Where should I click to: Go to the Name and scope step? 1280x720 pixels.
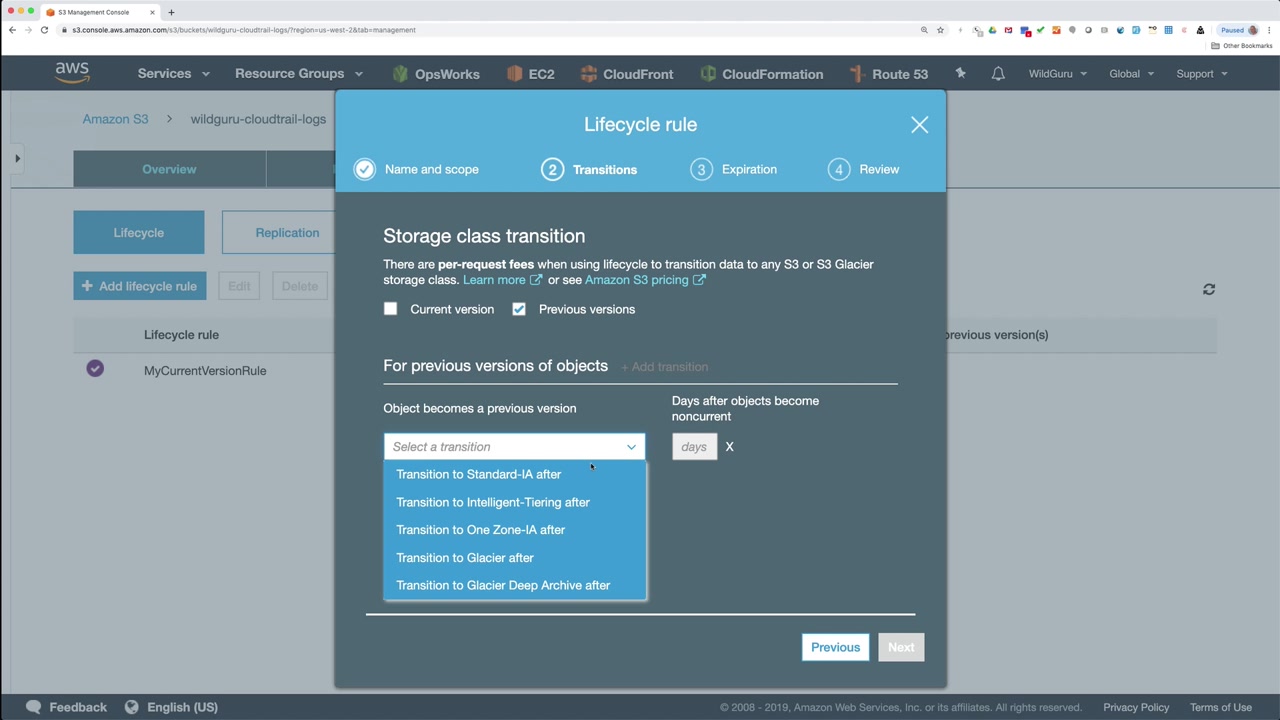coord(416,169)
